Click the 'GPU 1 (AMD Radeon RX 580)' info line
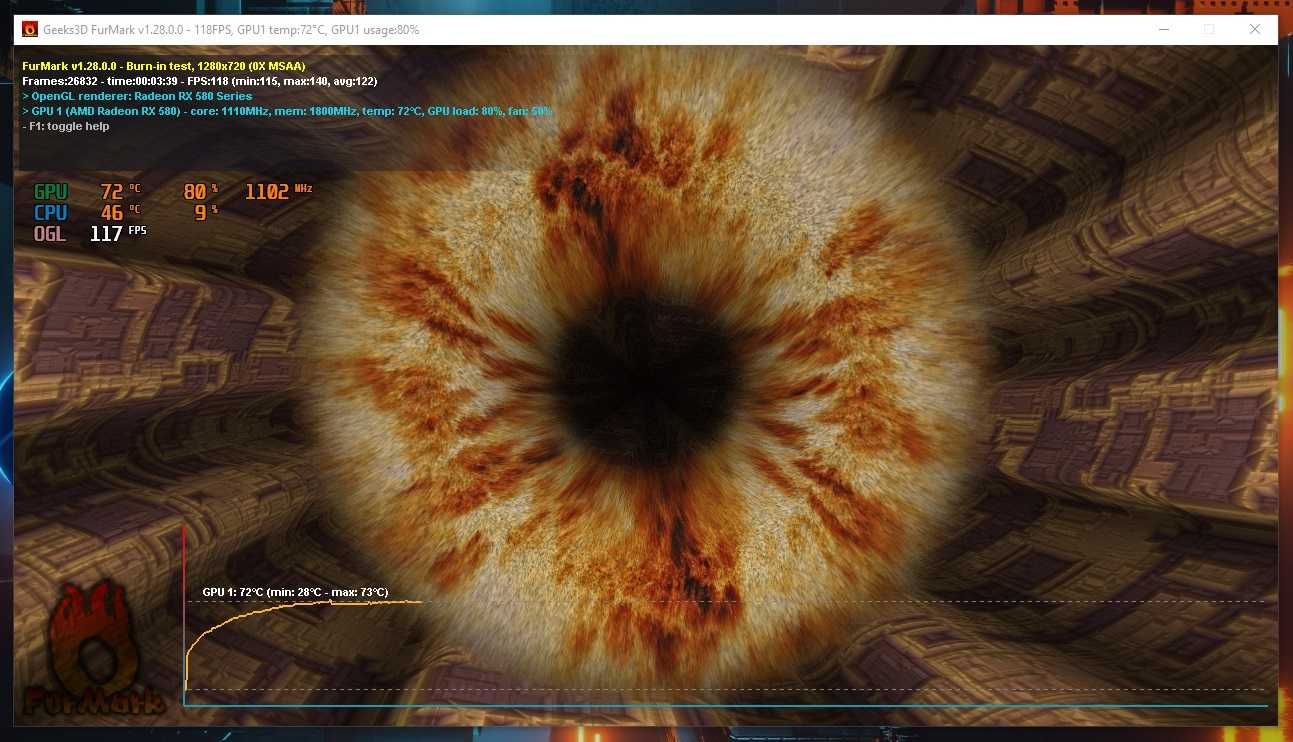Image resolution: width=1293 pixels, height=742 pixels. (x=287, y=111)
